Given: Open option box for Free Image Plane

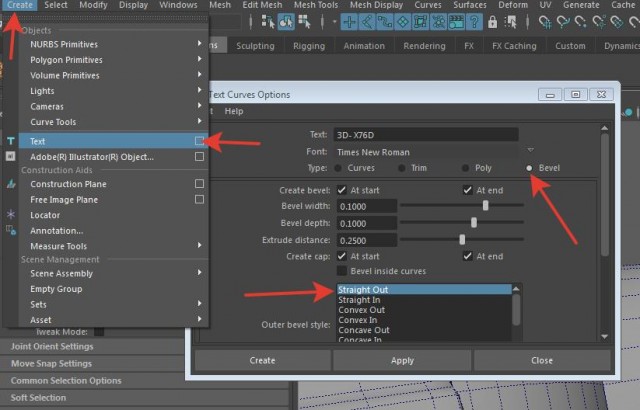Looking at the screenshot, I should point(199,199).
